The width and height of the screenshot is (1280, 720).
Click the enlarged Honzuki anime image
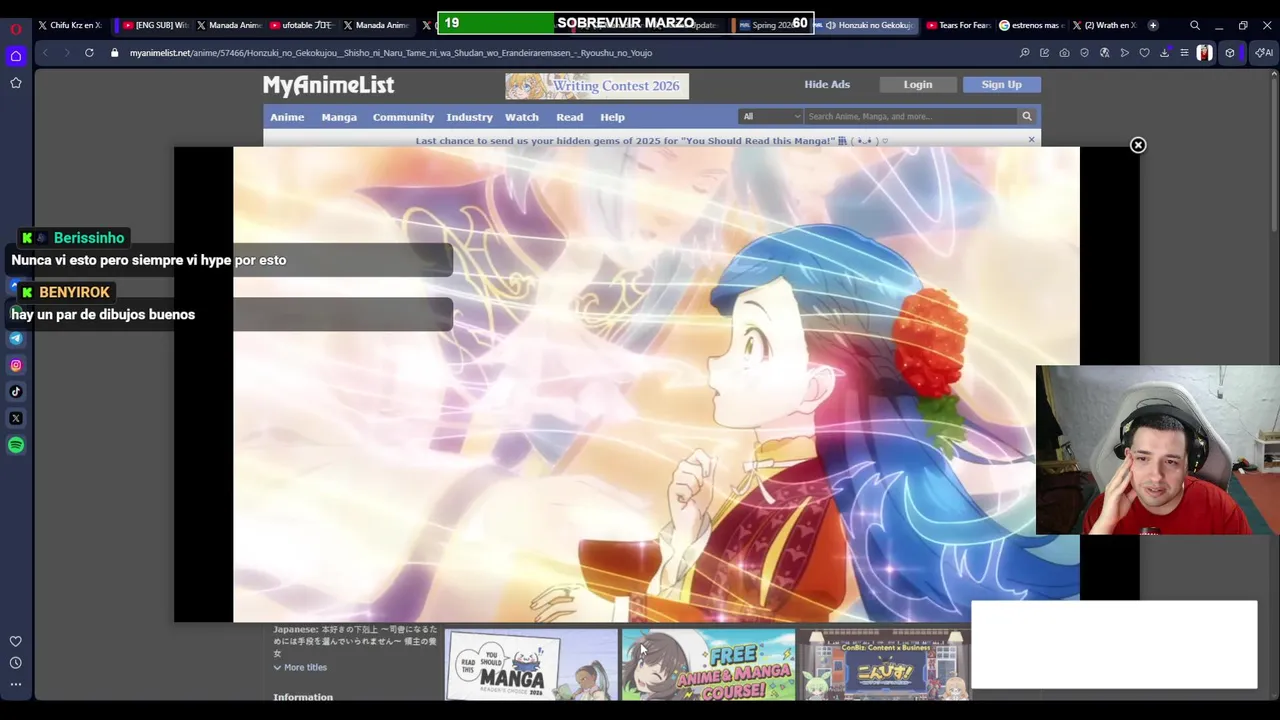point(656,385)
